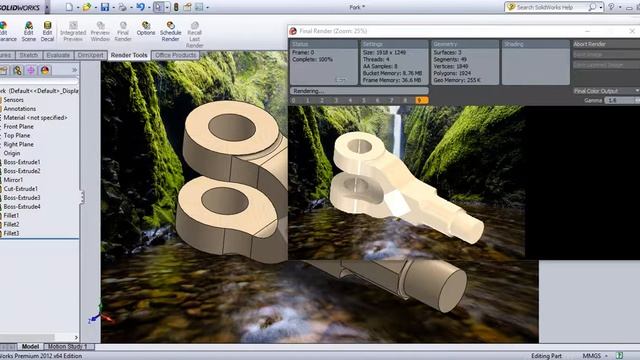Undo the last action with the Undo arrow
Screen dimensions: 640x360
tap(140, 7)
